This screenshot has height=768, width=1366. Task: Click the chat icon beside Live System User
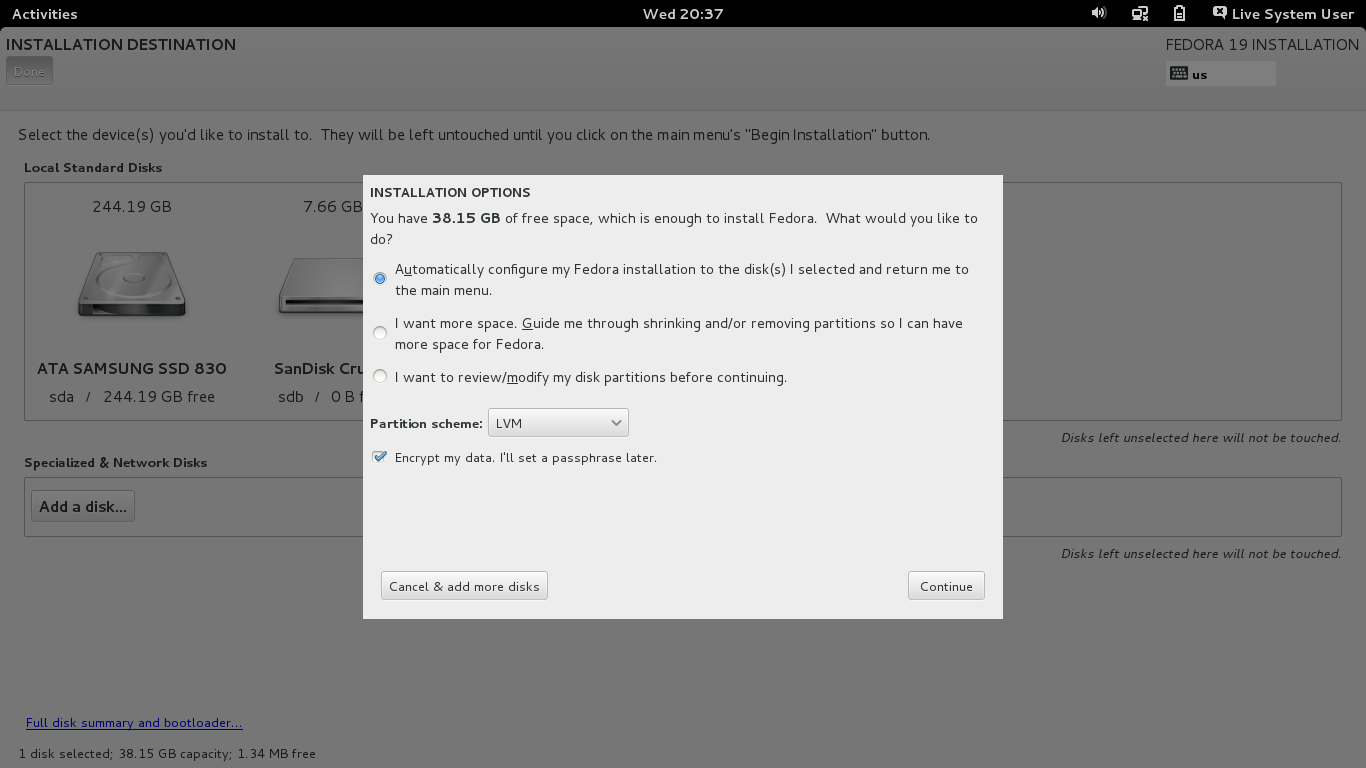pos(1219,13)
